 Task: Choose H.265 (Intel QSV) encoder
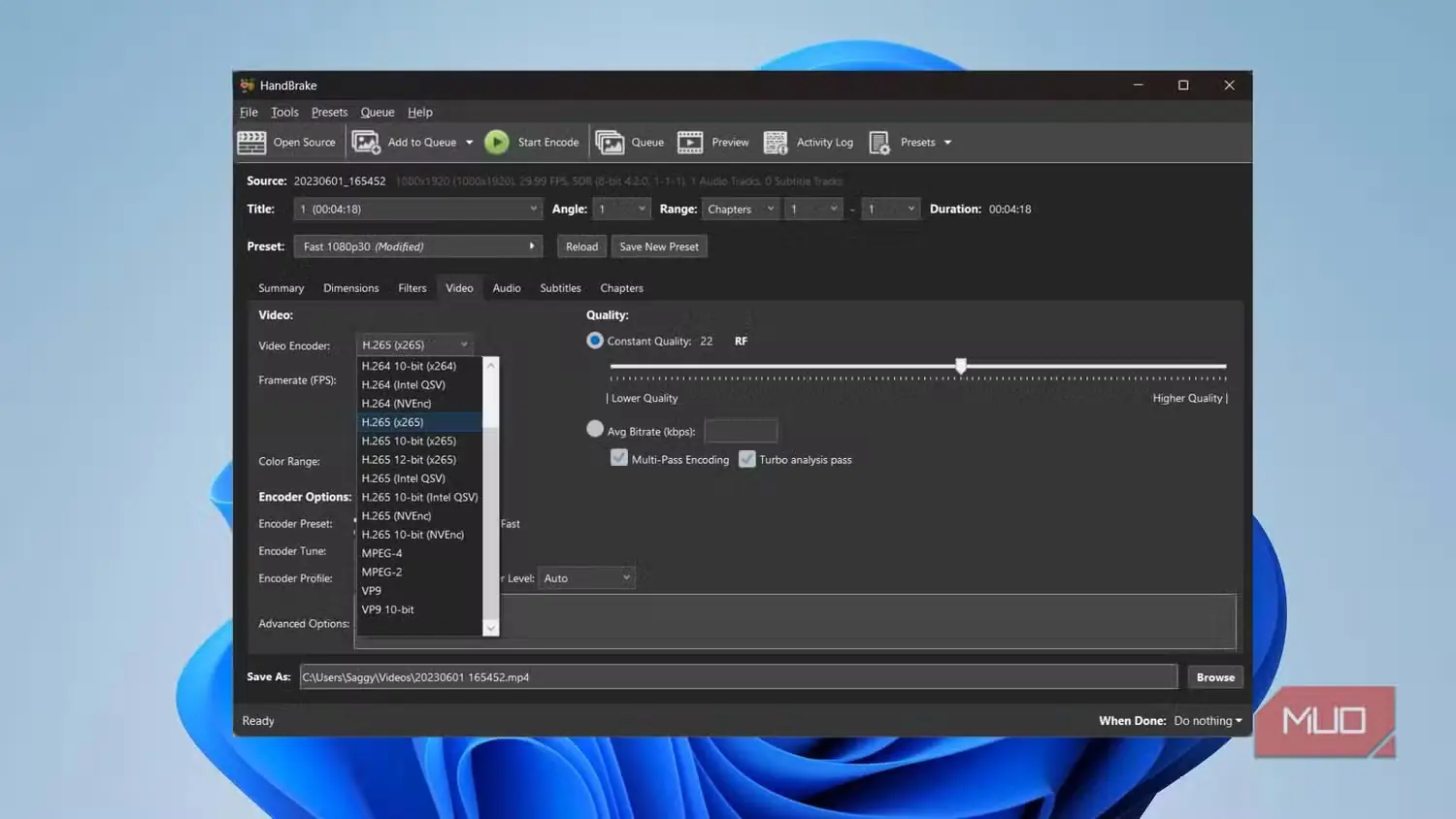coord(419,478)
